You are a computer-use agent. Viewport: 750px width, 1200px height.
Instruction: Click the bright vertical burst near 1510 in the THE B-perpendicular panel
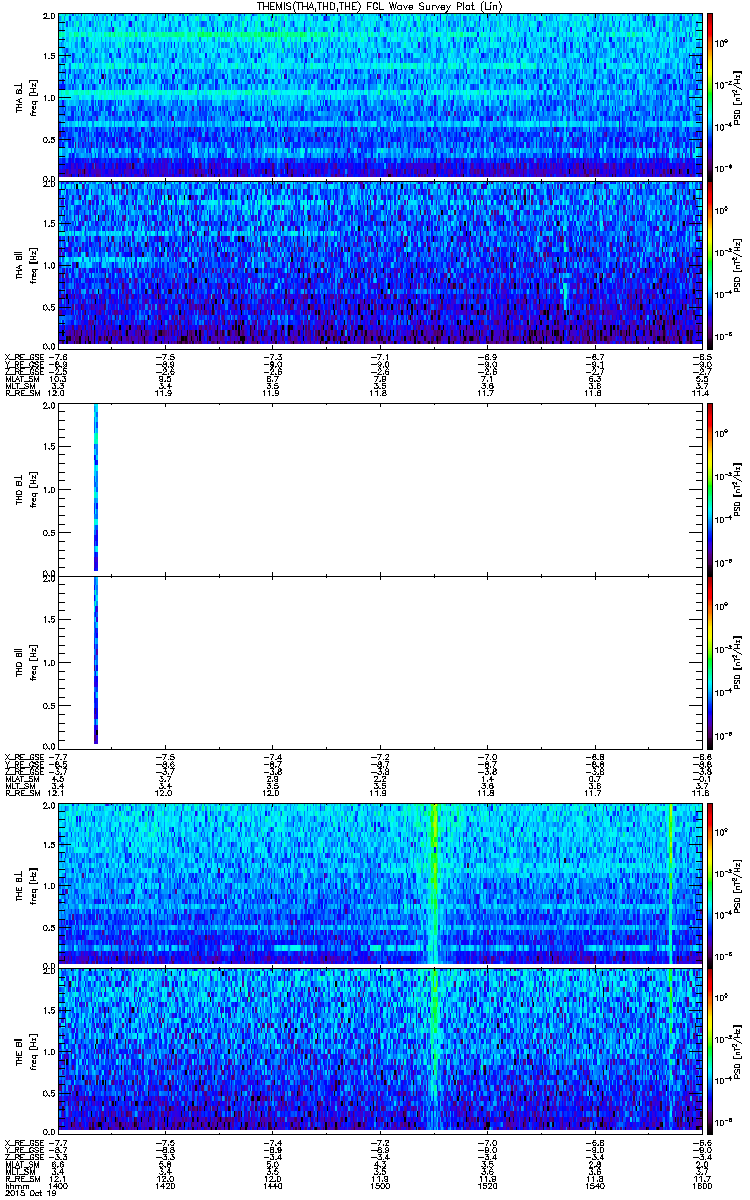435,883
